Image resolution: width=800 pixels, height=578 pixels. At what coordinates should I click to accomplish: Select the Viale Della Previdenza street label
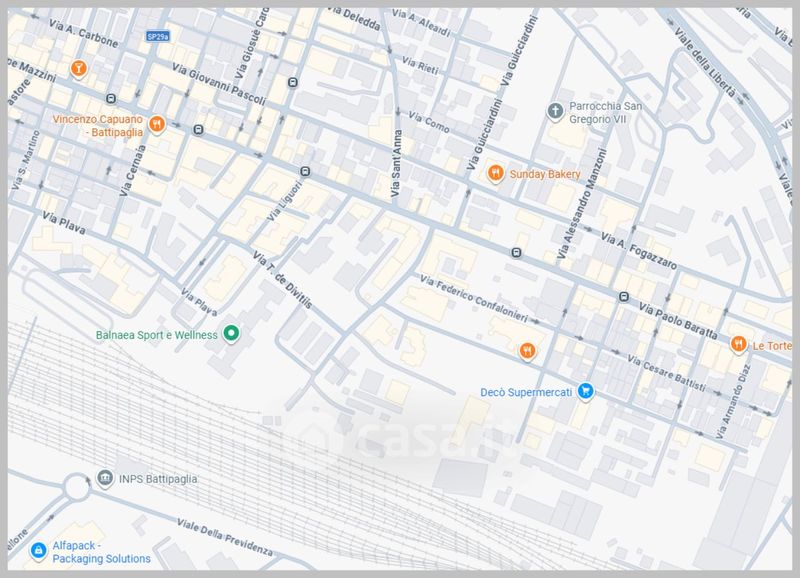(x=224, y=537)
